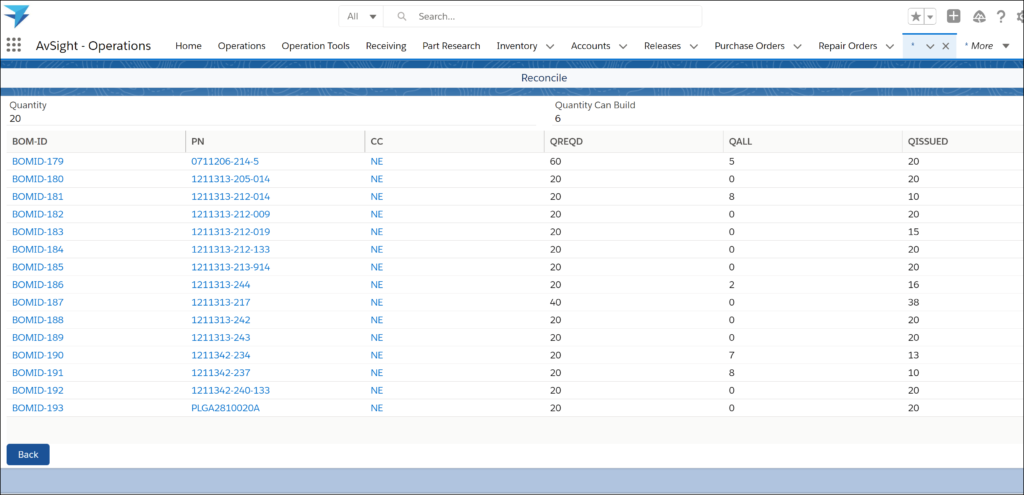The image size is (1024, 495).
Task: Open the Purchase Orders tab
Action: pos(749,46)
